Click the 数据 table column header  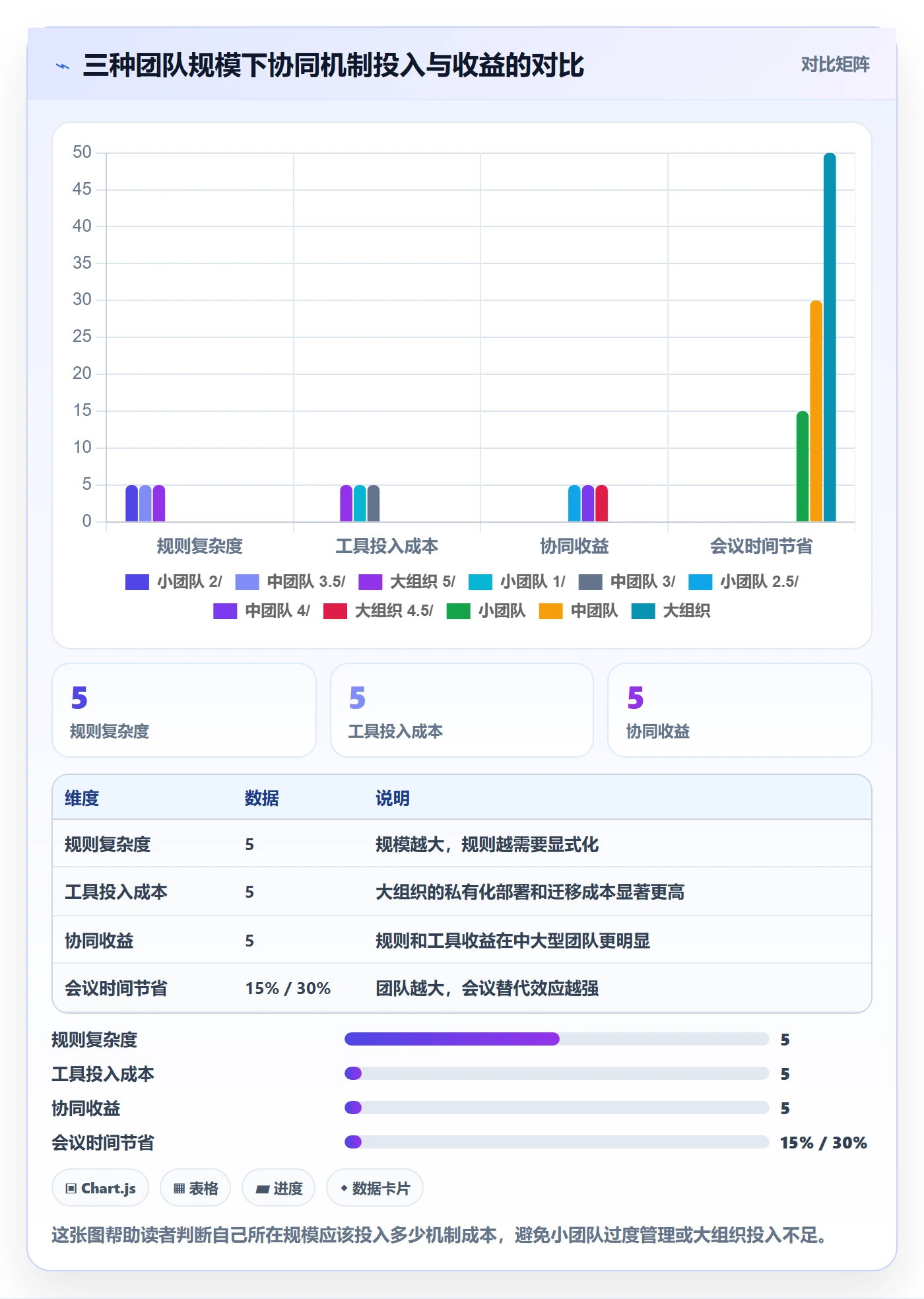point(262,798)
